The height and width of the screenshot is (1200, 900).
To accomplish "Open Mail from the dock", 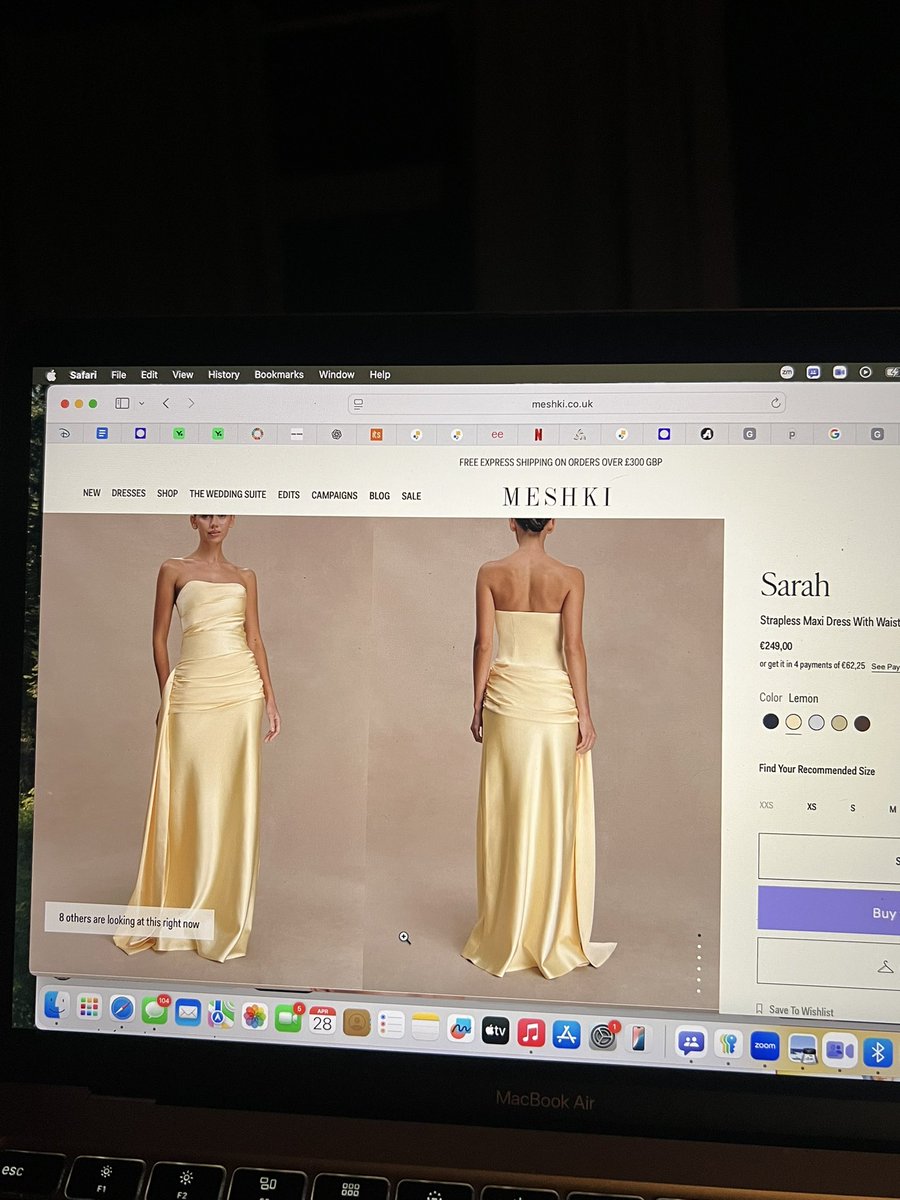I will [x=187, y=1012].
